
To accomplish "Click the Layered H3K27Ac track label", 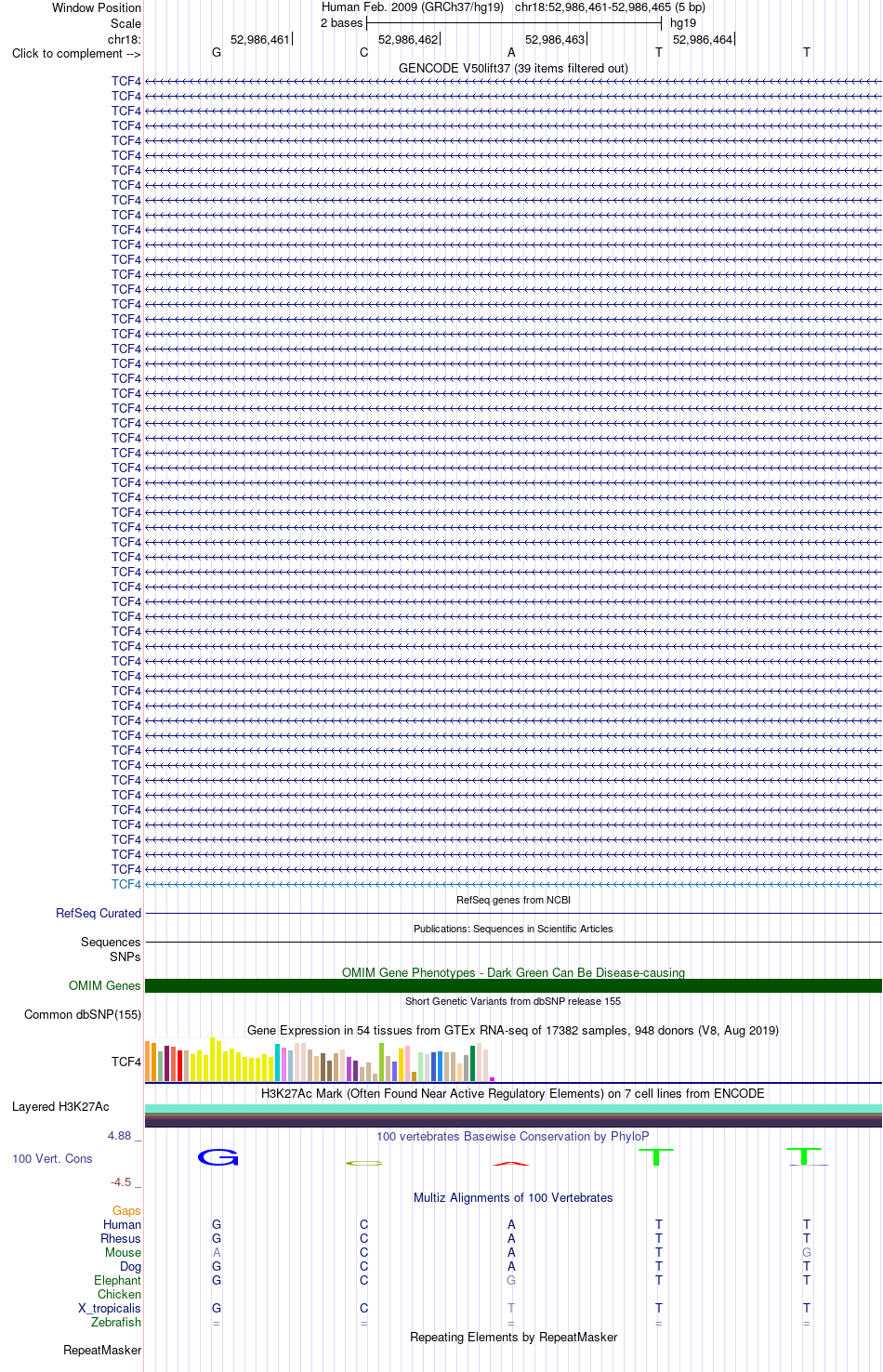I will click(x=60, y=1106).
